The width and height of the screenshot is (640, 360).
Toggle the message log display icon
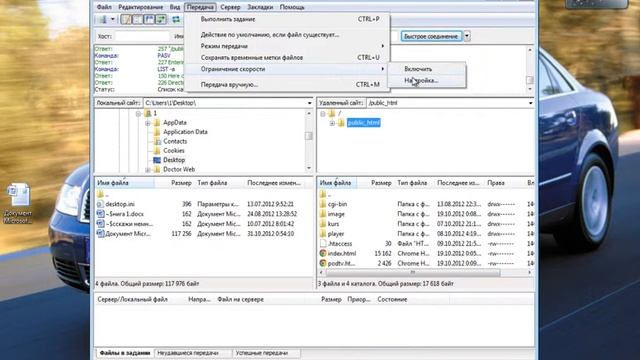tap(126, 19)
